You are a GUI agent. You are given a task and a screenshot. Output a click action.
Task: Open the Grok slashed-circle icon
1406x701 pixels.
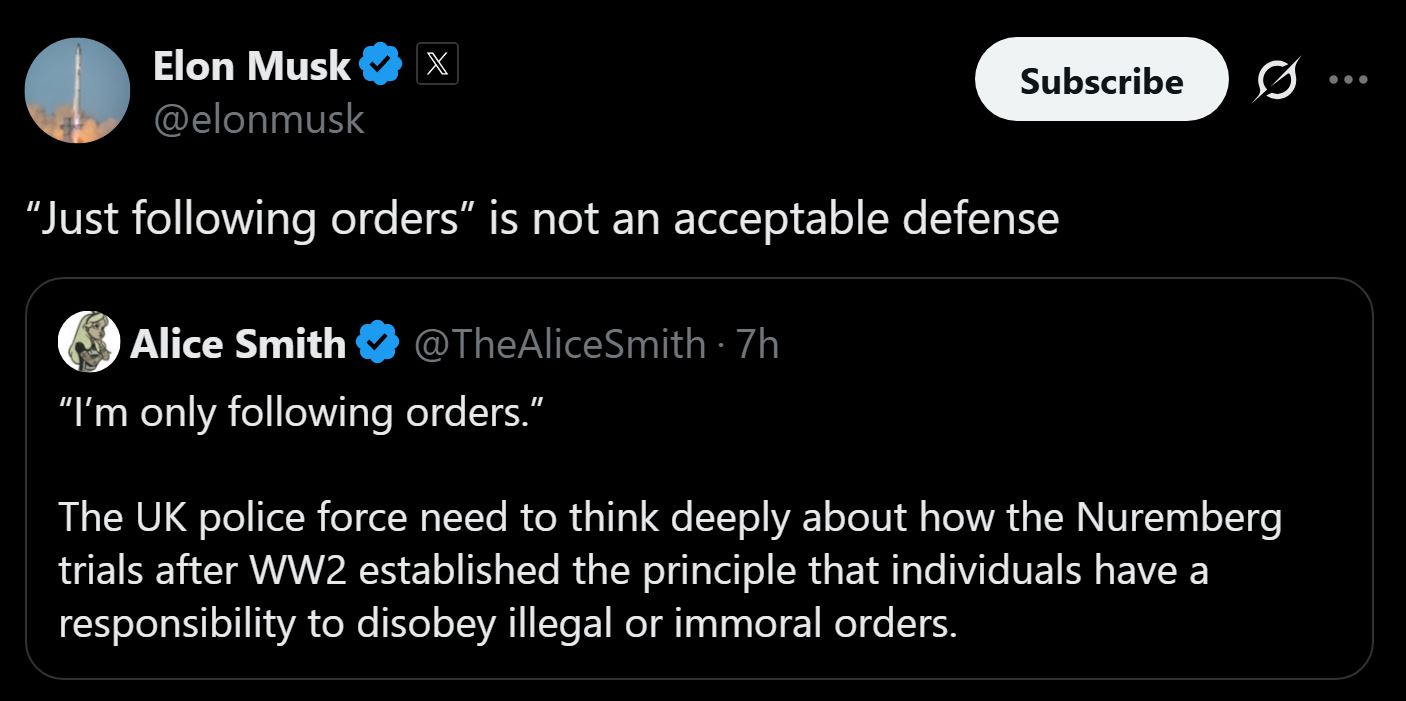(x=1278, y=80)
